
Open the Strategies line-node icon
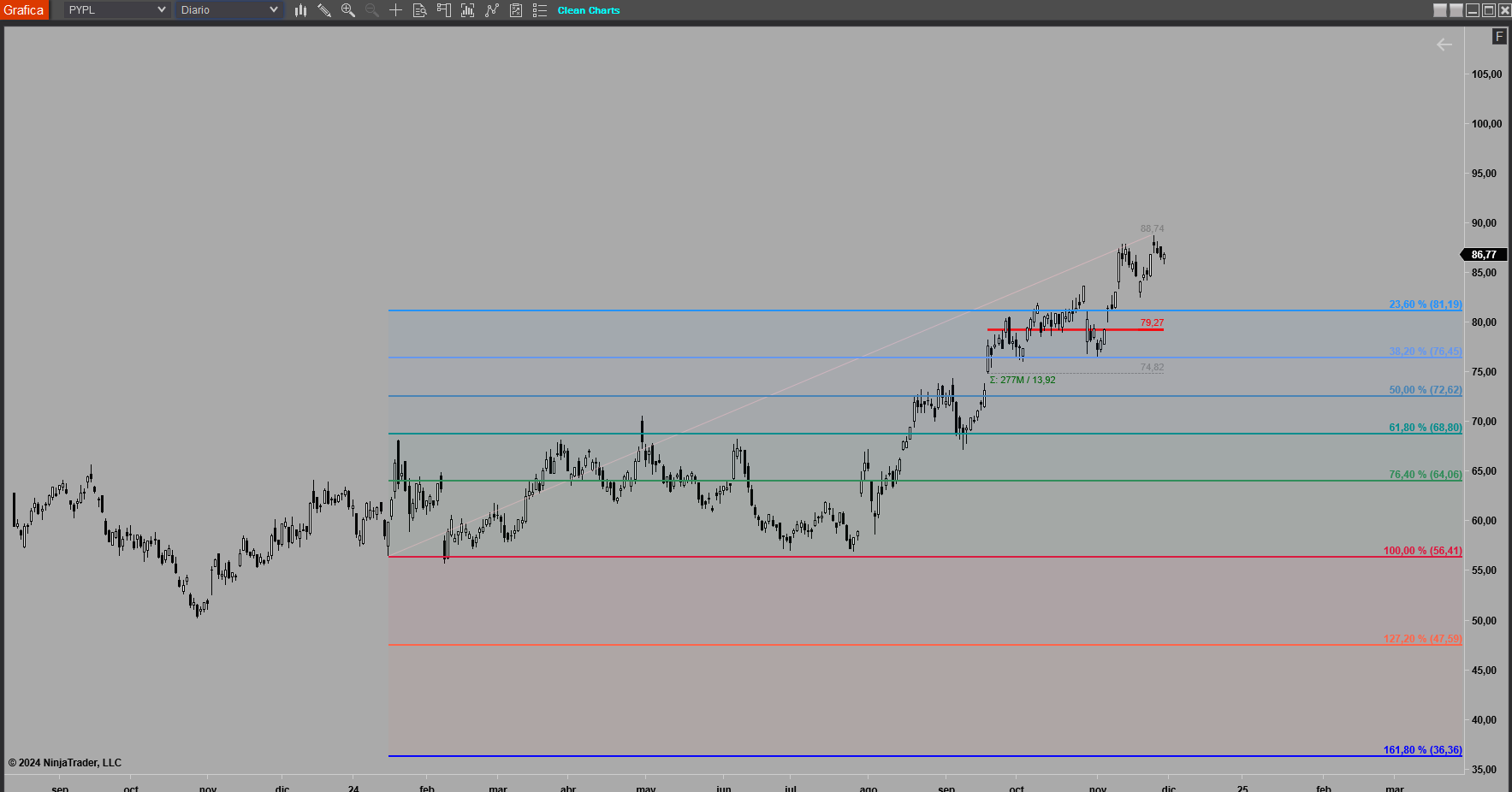[492, 10]
